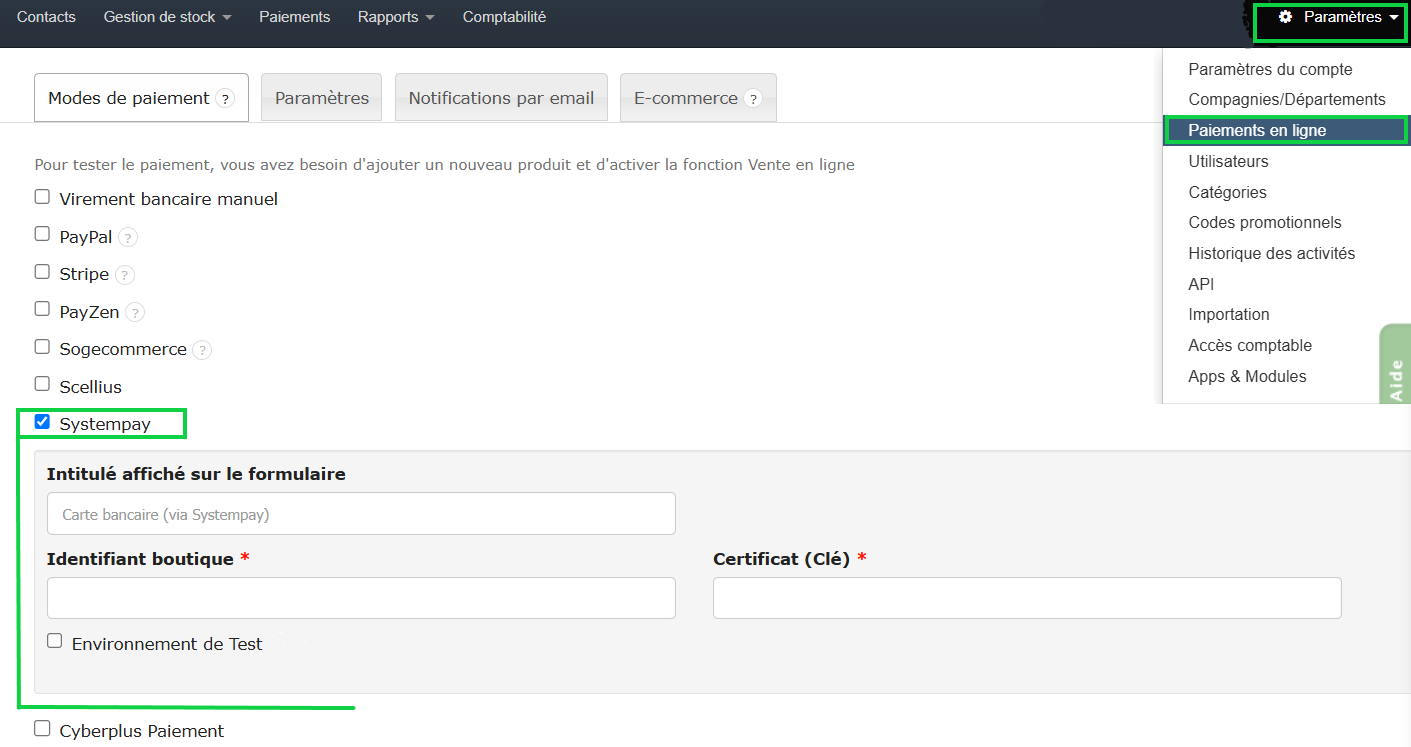Select Paiements en ligne from the menu

[x=1257, y=130]
